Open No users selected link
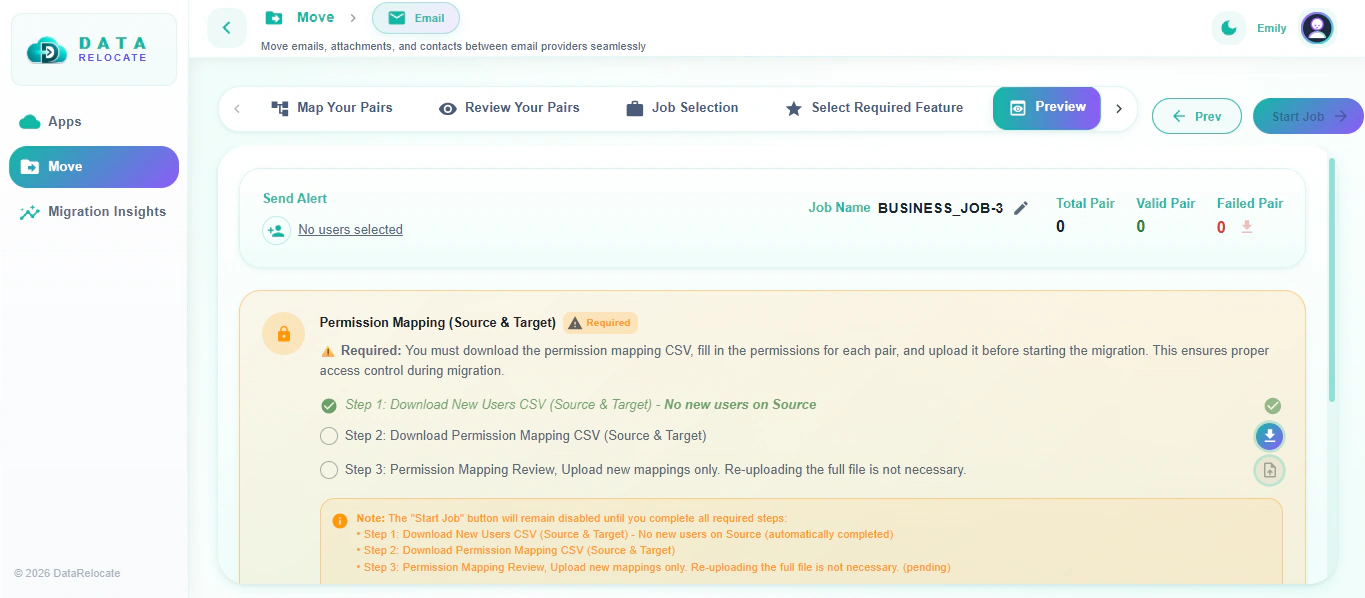The image size is (1365, 598). pos(351,230)
